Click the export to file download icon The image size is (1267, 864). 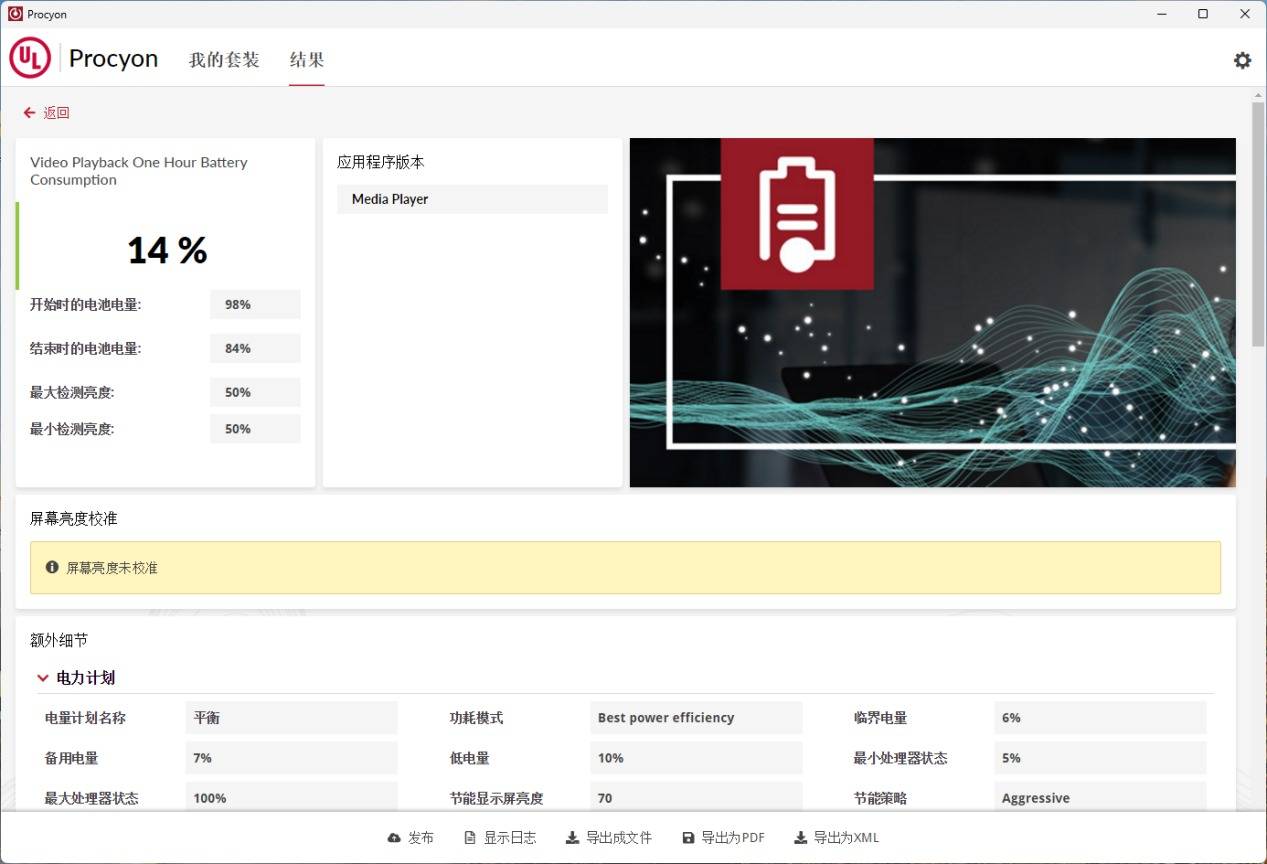click(572, 838)
